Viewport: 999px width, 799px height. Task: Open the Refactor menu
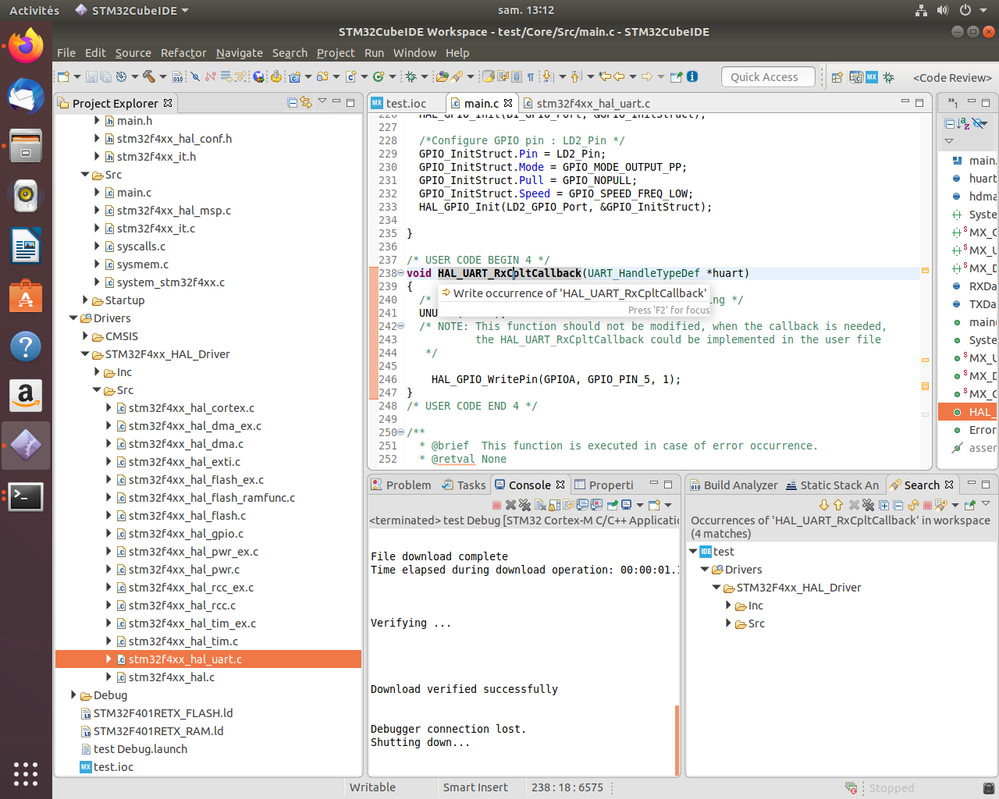[183, 53]
